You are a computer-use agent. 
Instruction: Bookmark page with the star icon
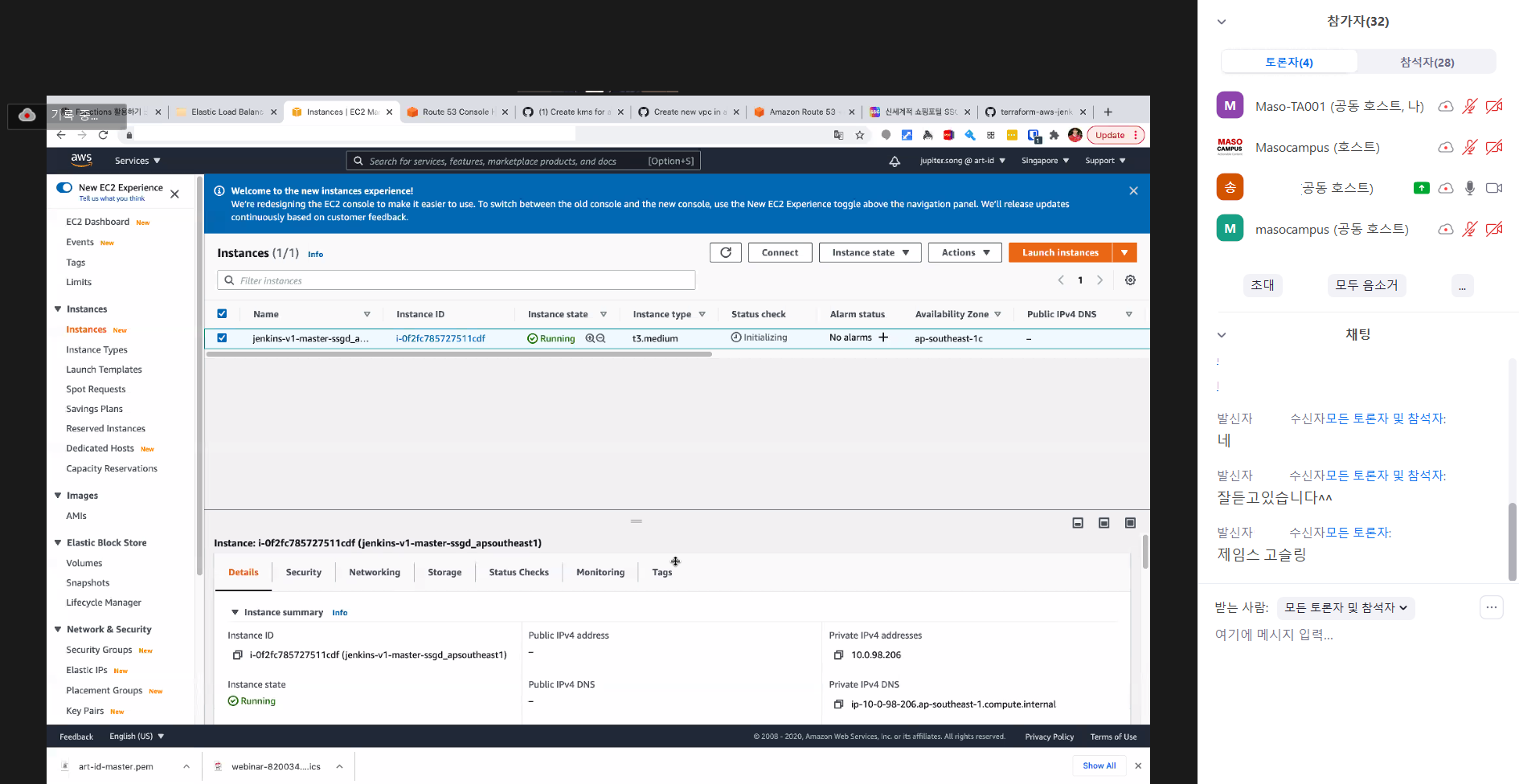(x=860, y=135)
